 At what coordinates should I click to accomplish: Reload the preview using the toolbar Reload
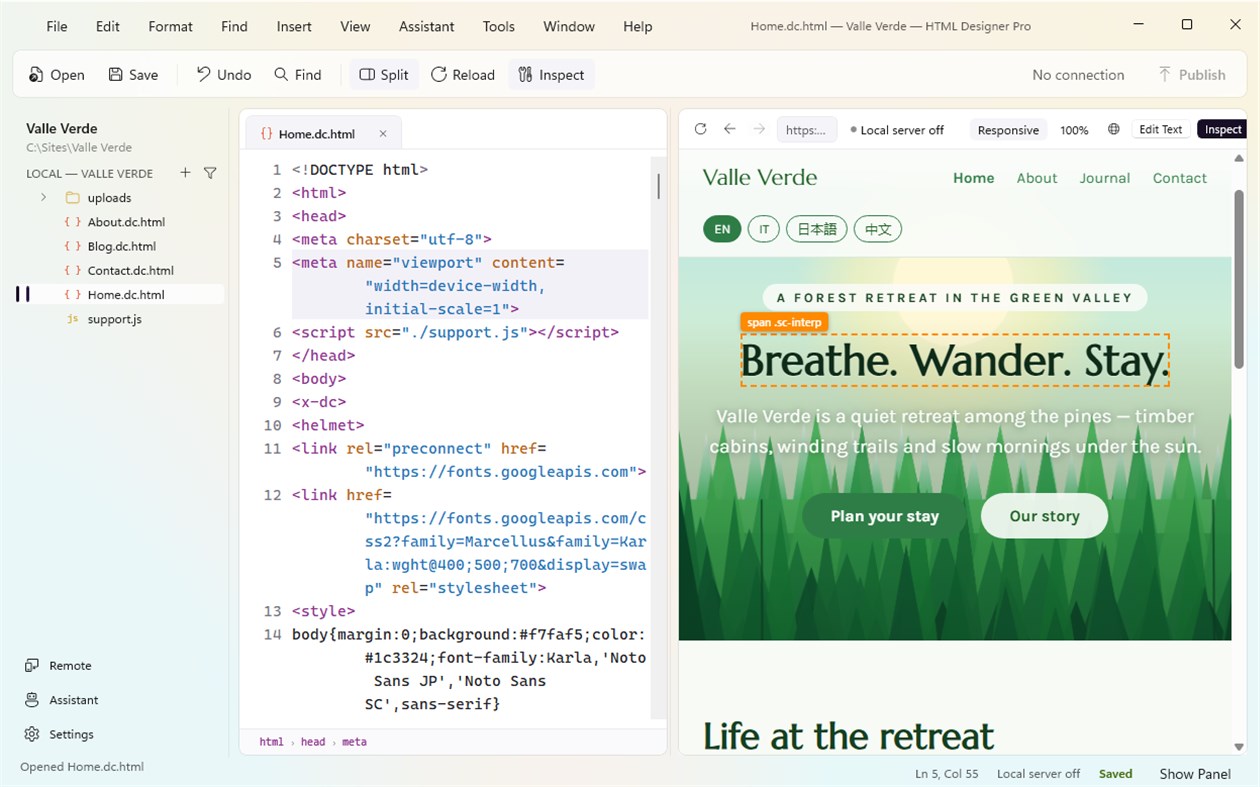pyautogui.click(x=463, y=75)
